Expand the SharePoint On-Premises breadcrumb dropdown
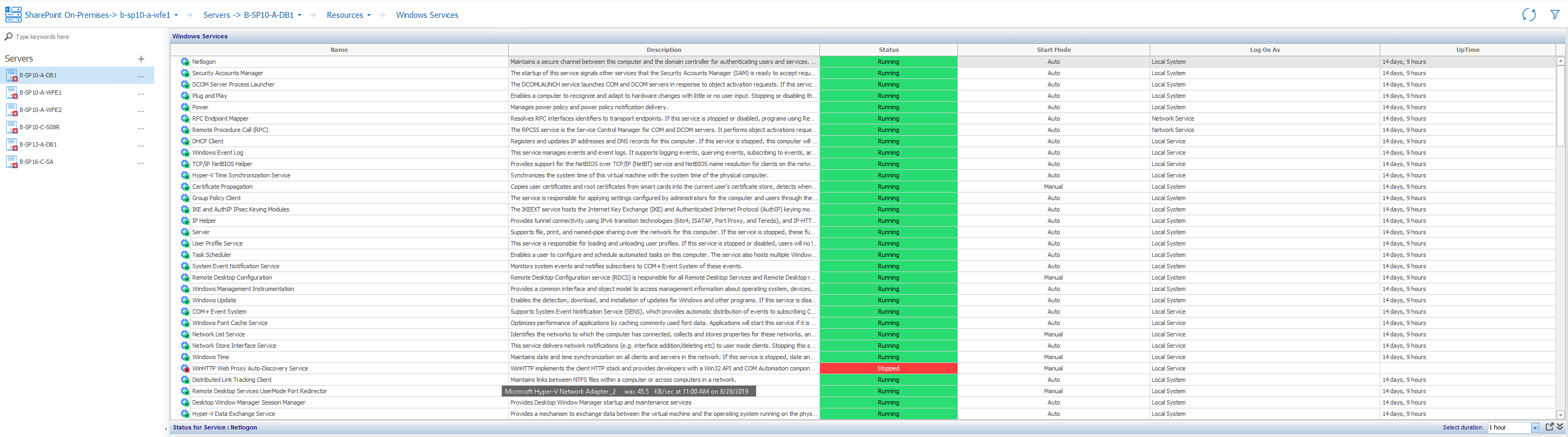This screenshot has height=437, width=1568. pyautogui.click(x=176, y=15)
